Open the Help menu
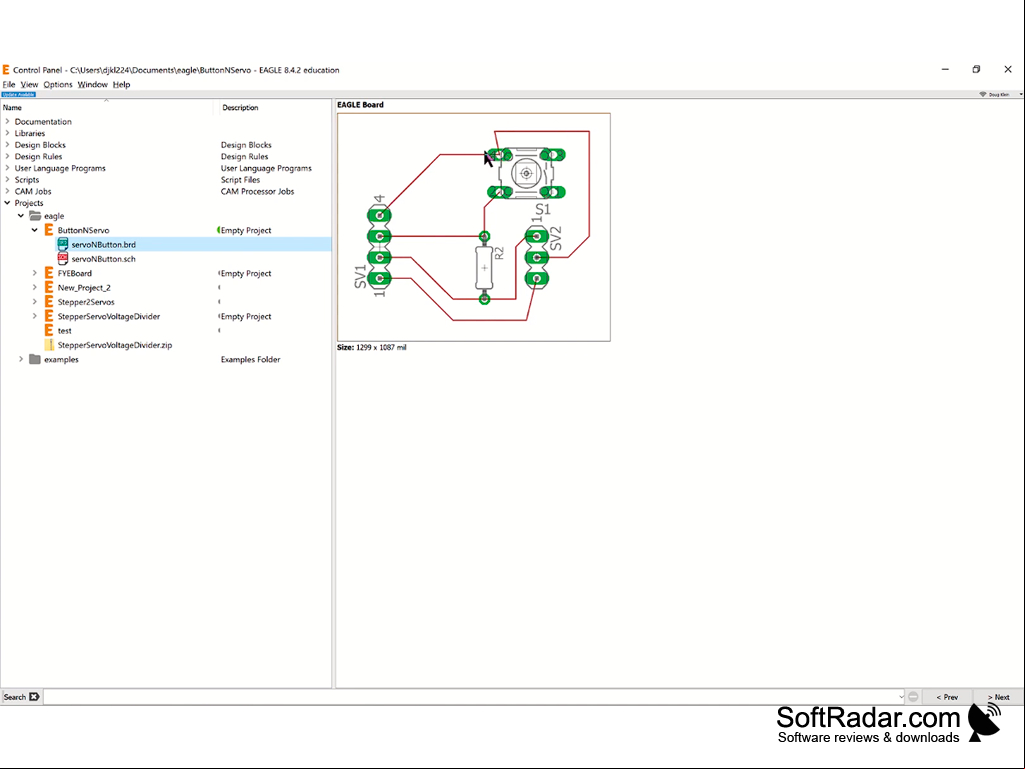Screen dimensions: 1025x769 click(122, 84)
